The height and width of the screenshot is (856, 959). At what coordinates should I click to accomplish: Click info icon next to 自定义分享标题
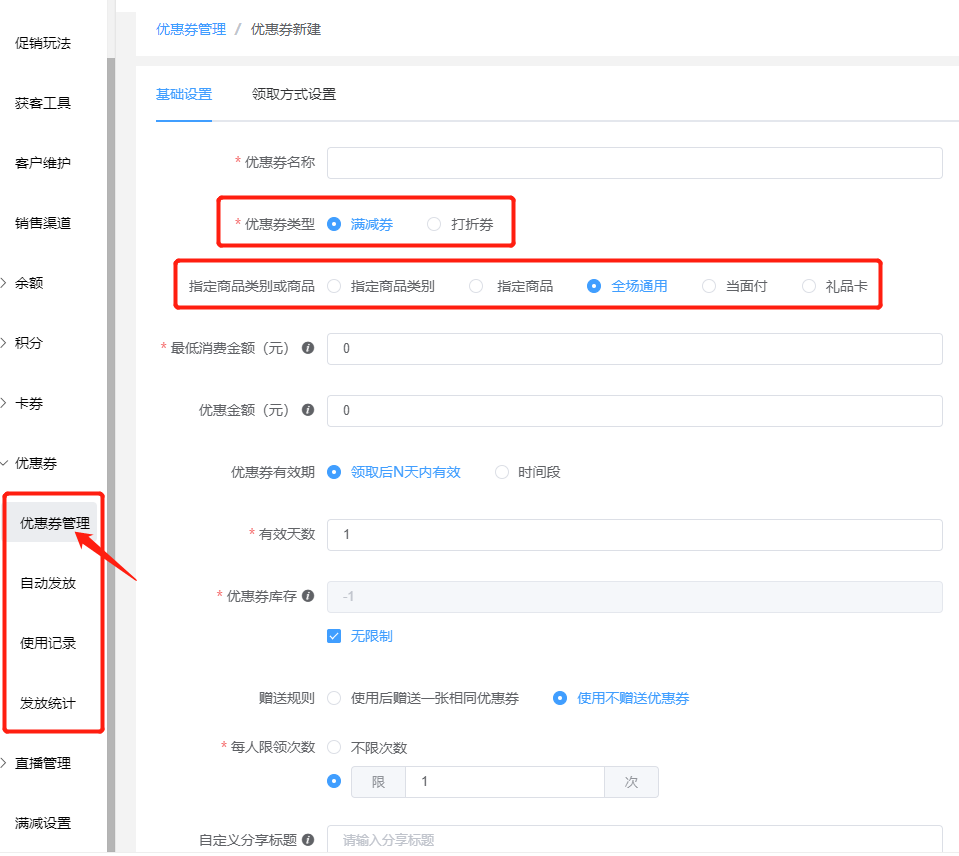[308, 840]
